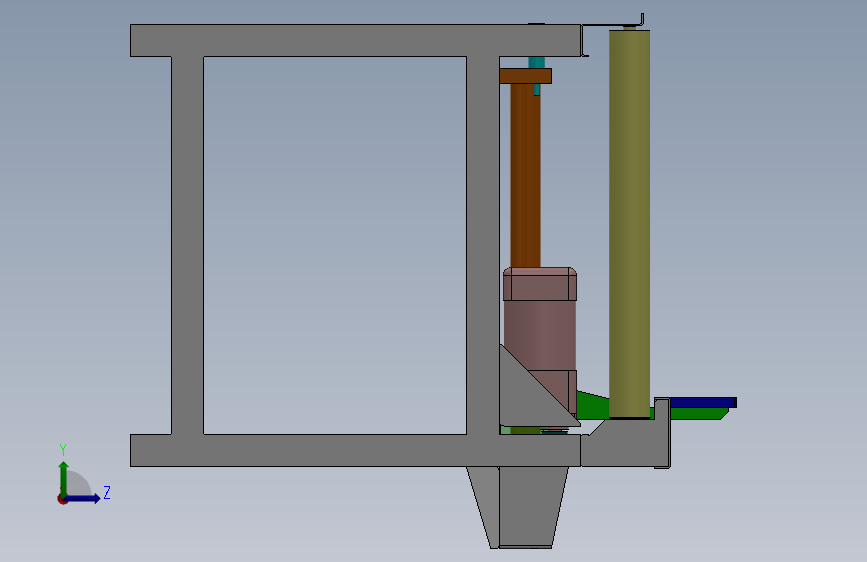The height and width of the screenshot is (562, 867).
Task: Select the dark blue flat plate
Action: pyautogui.click(x=703, y=402)
